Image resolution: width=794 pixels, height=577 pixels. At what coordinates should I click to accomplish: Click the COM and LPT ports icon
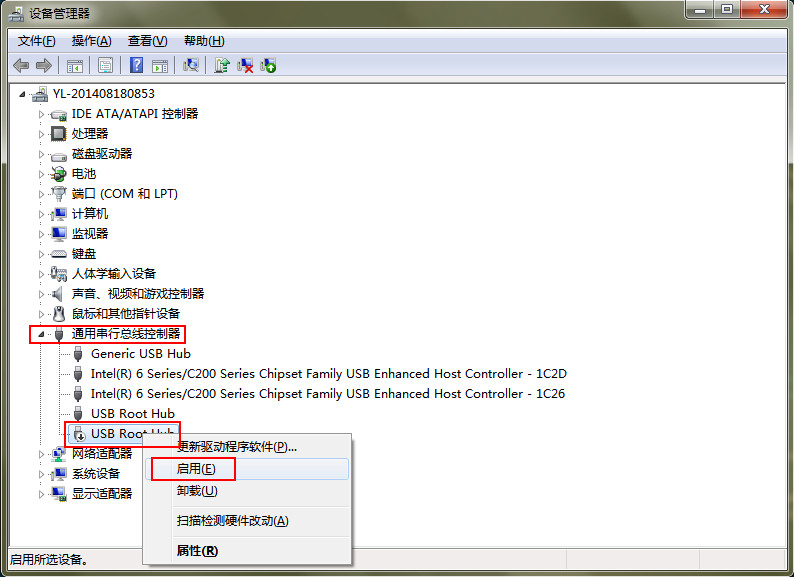[x=59, y=194]
